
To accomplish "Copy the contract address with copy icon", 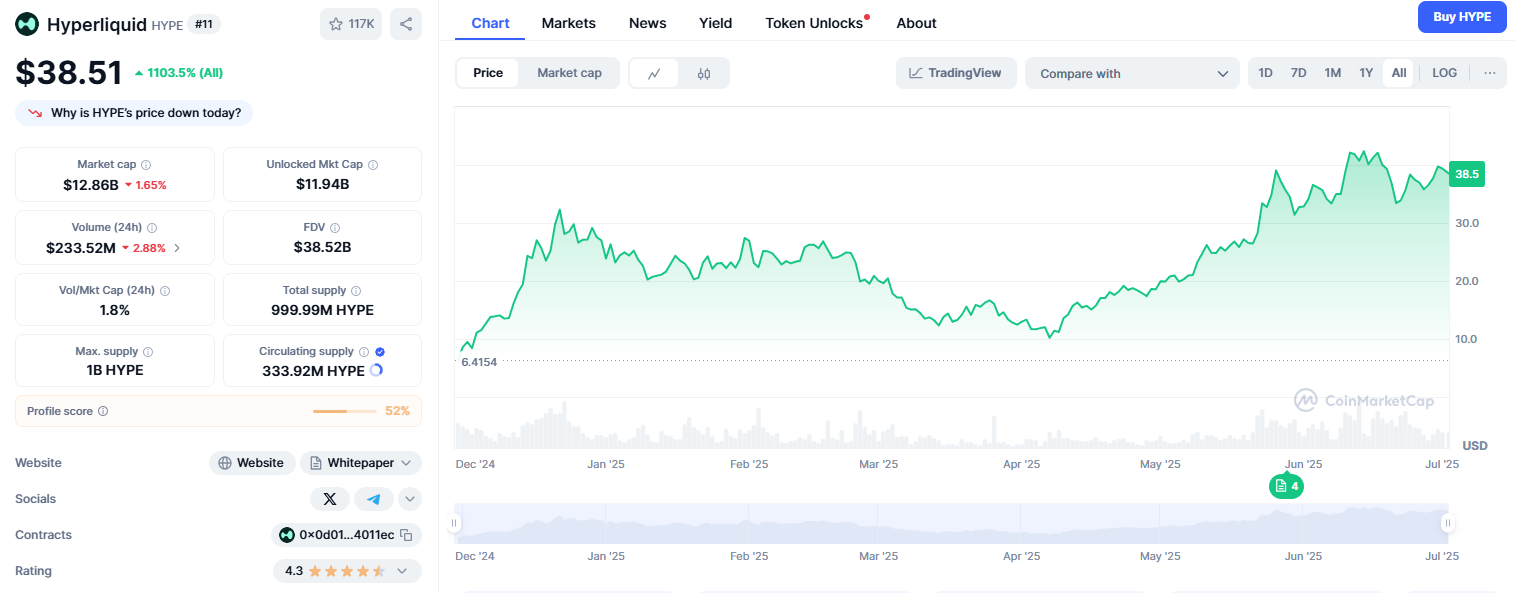I will point(404,534).
